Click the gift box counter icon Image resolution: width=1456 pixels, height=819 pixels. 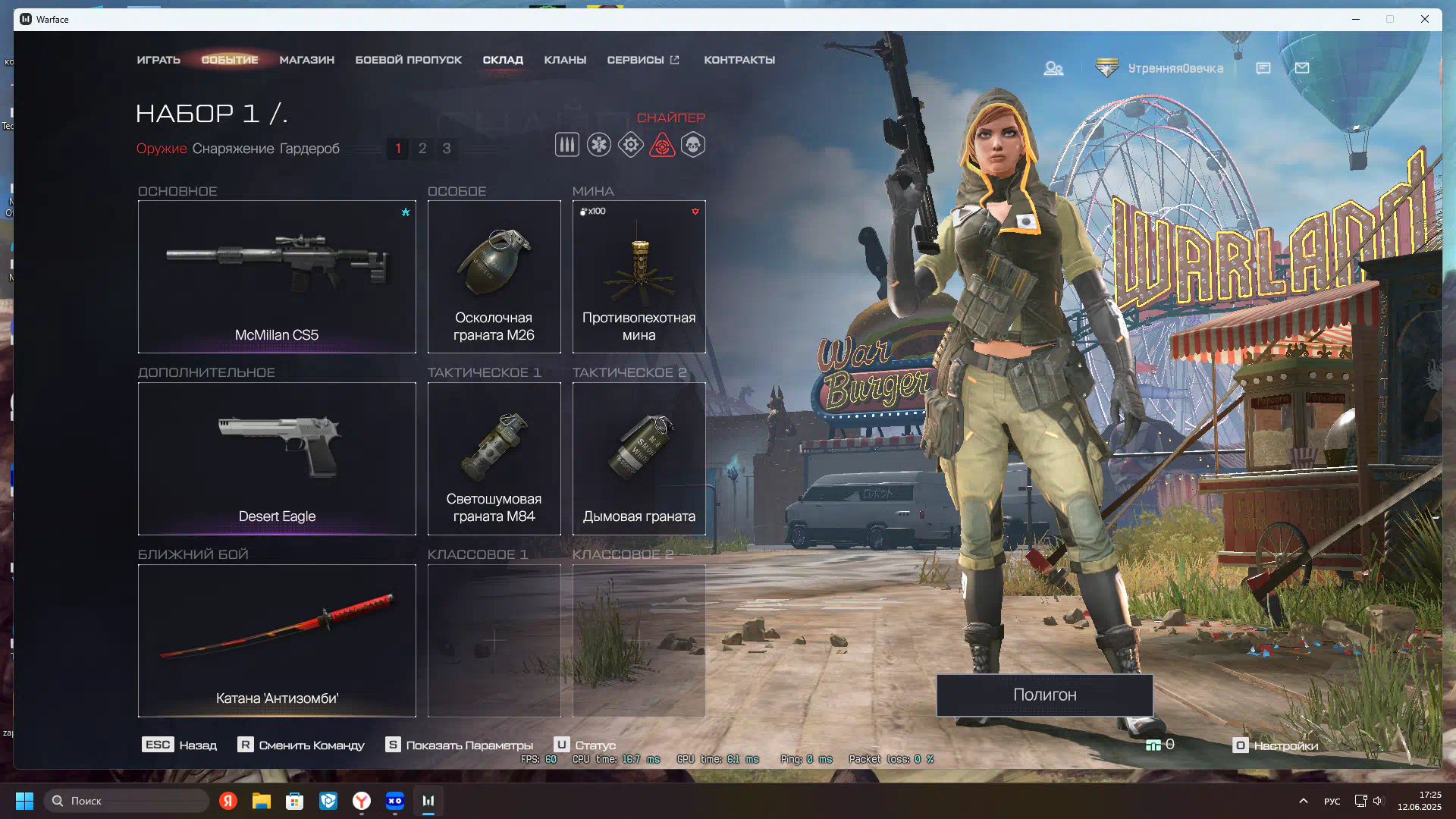[1153, 745]
